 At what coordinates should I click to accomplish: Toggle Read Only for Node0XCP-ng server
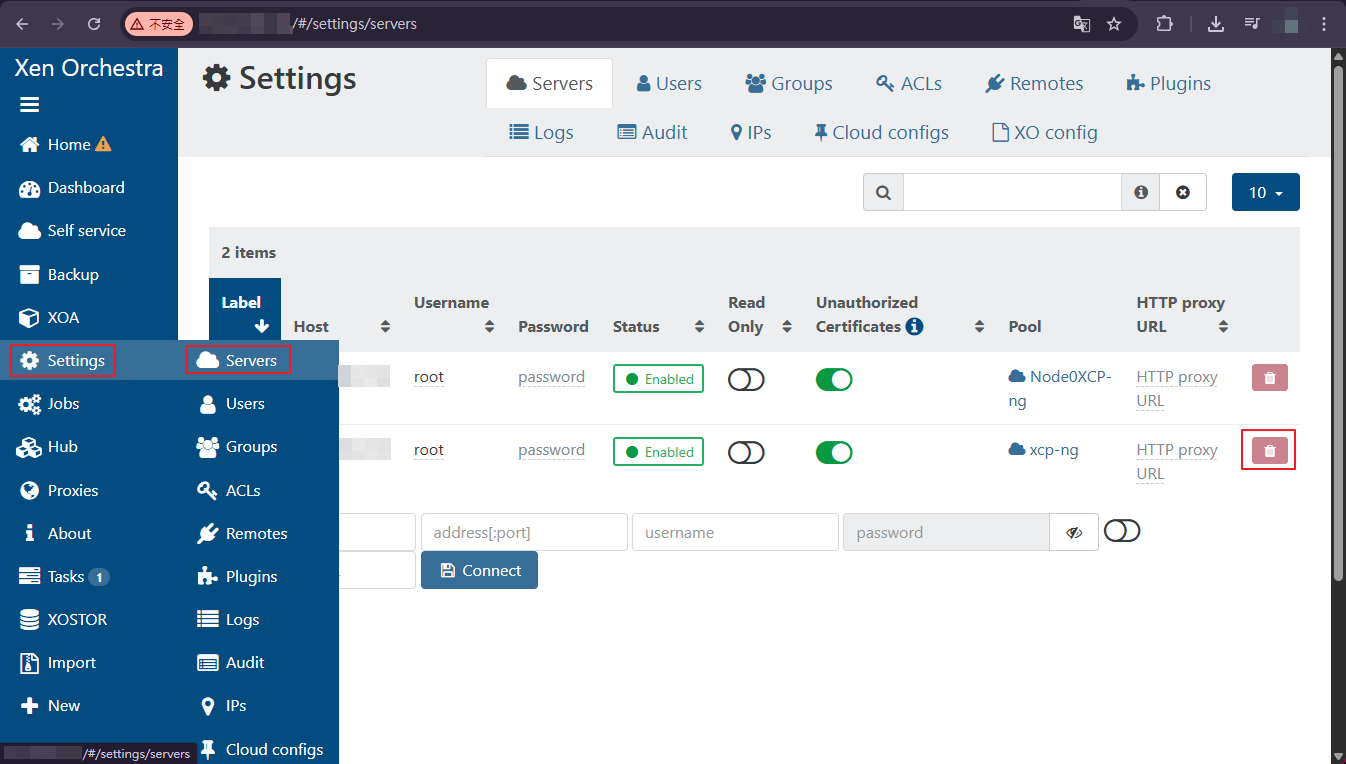click(x=746, y=379)
